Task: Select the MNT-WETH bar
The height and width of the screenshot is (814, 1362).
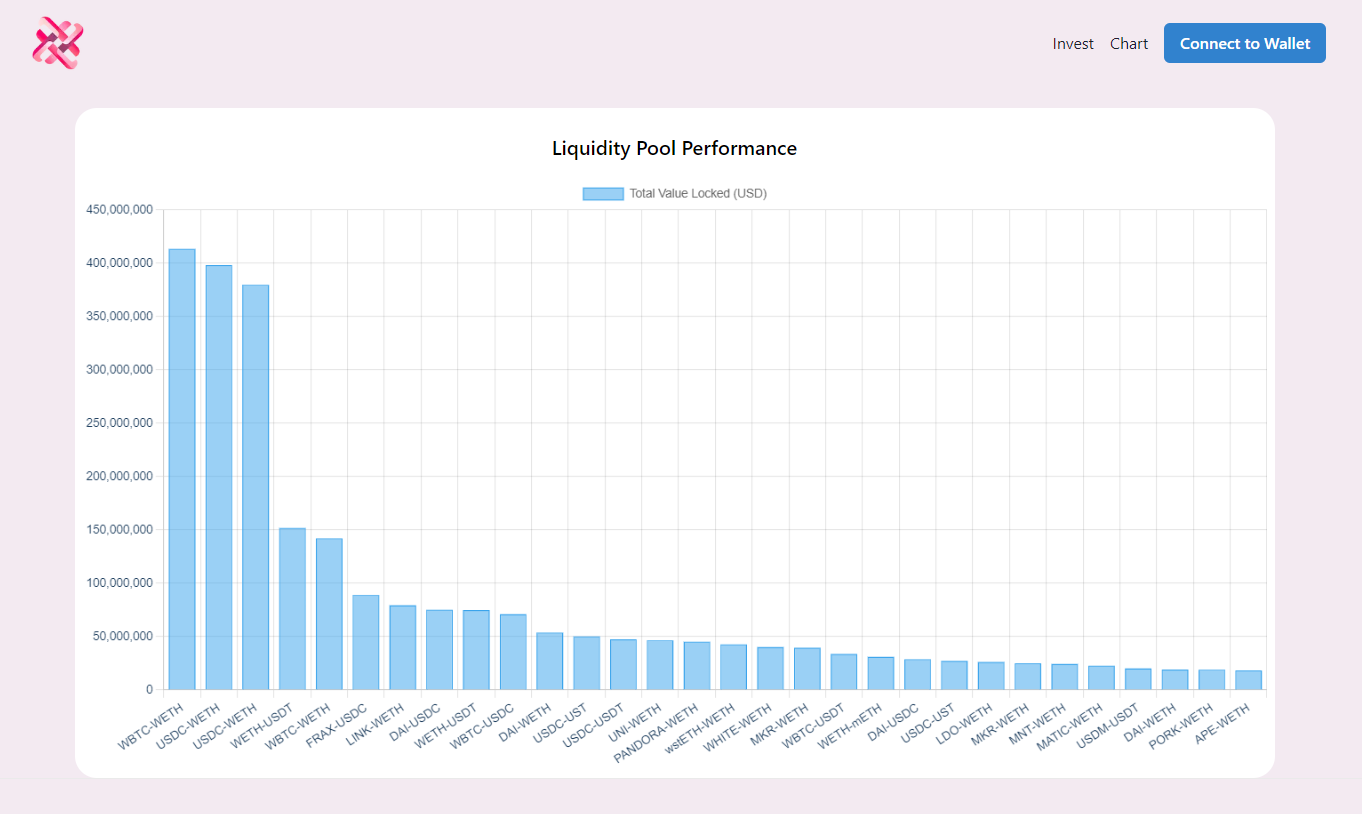Action: click(1065, 677)
